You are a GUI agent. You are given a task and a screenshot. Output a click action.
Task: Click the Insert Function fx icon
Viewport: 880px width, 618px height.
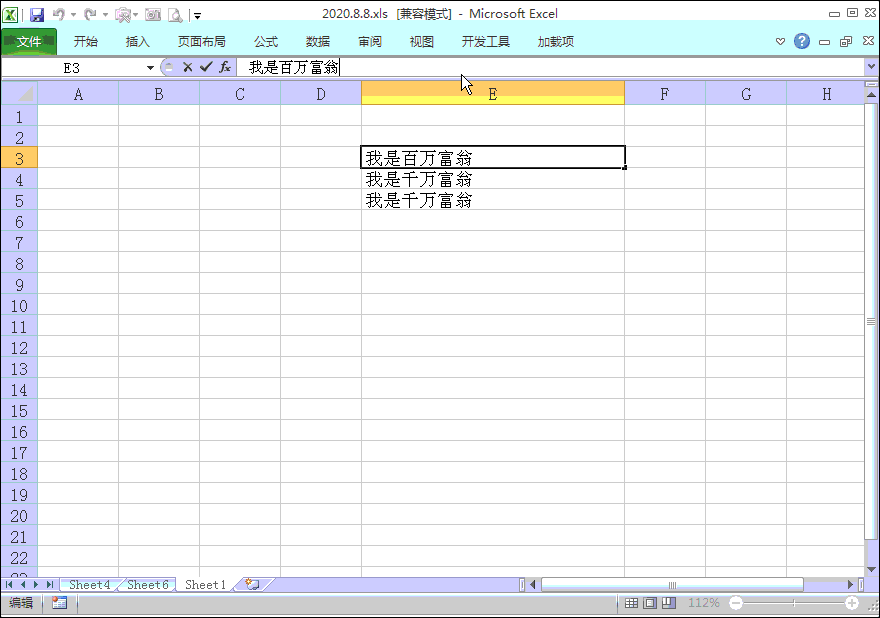pyautogui.click(x=225, y=67)
